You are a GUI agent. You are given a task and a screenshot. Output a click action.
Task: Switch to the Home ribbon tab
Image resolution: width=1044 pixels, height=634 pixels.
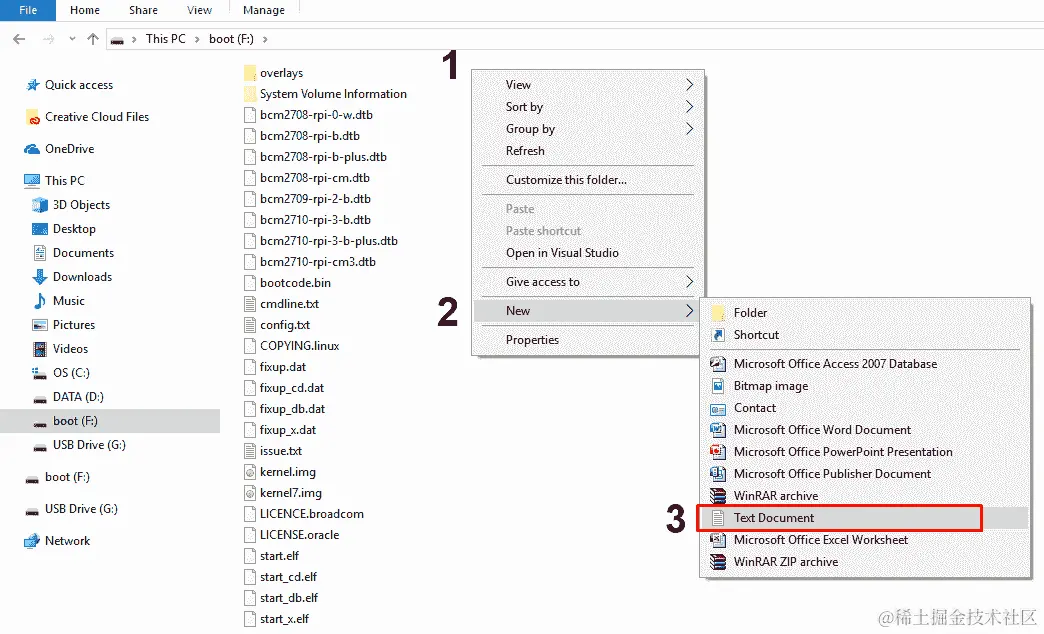[85, 10]
